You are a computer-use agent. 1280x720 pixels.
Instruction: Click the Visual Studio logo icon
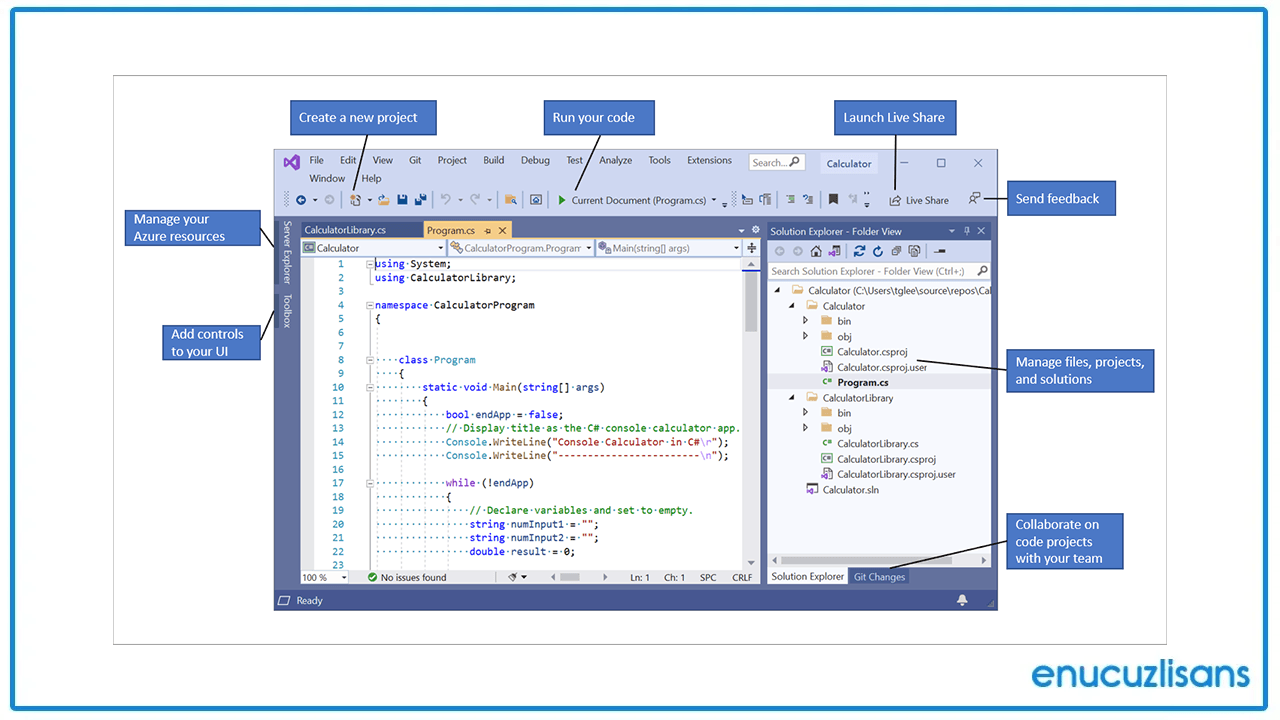tap(291, 162)
